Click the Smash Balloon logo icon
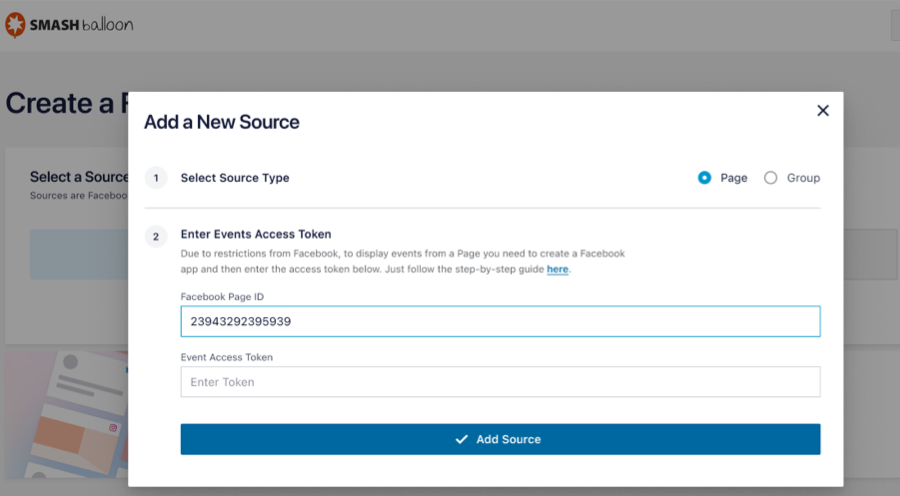900x496 pixels. [x=15, y=25]
